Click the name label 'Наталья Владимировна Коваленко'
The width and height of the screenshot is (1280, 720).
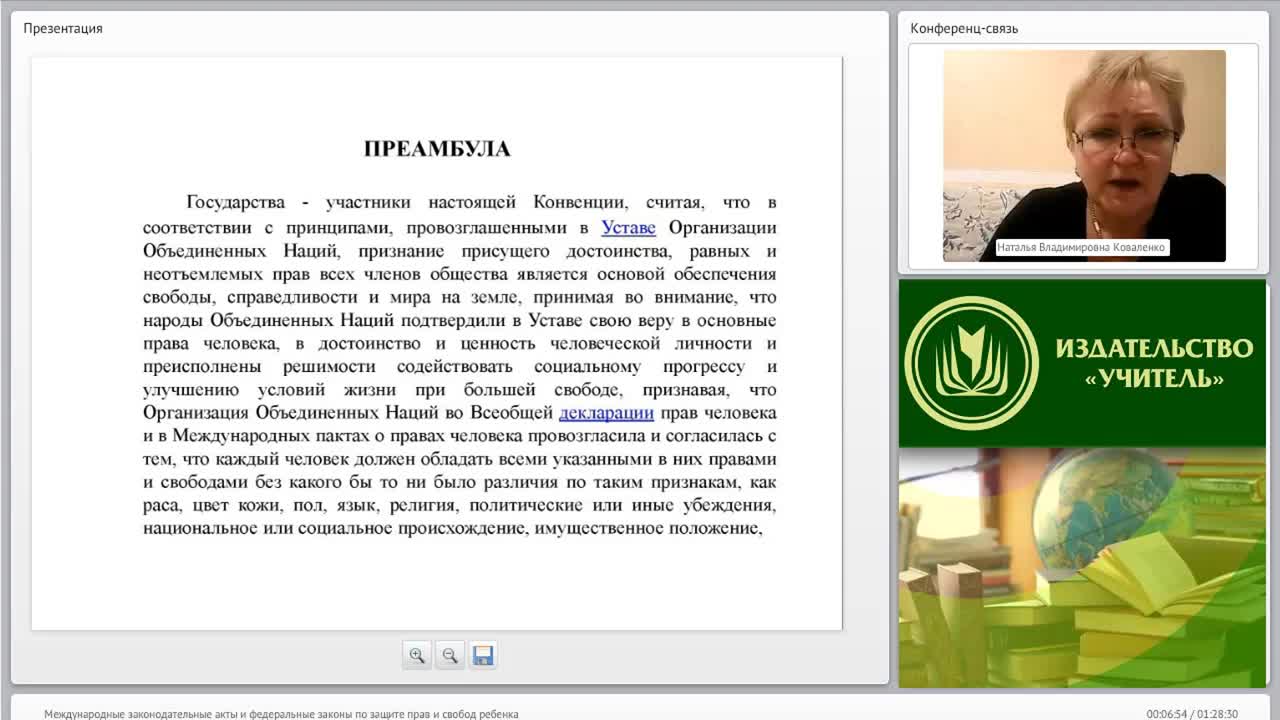[1082, 247]
